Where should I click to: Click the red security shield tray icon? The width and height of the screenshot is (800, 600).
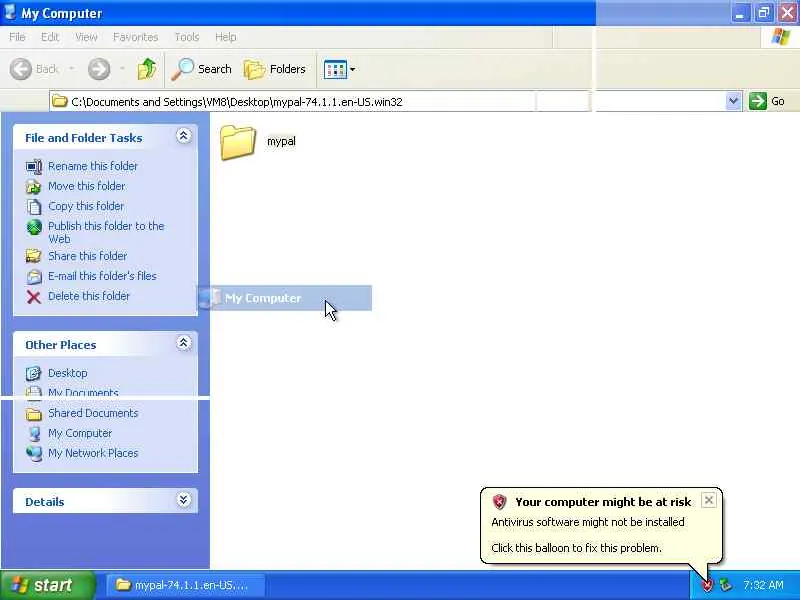pyautogui.click(x=707, y=585)
